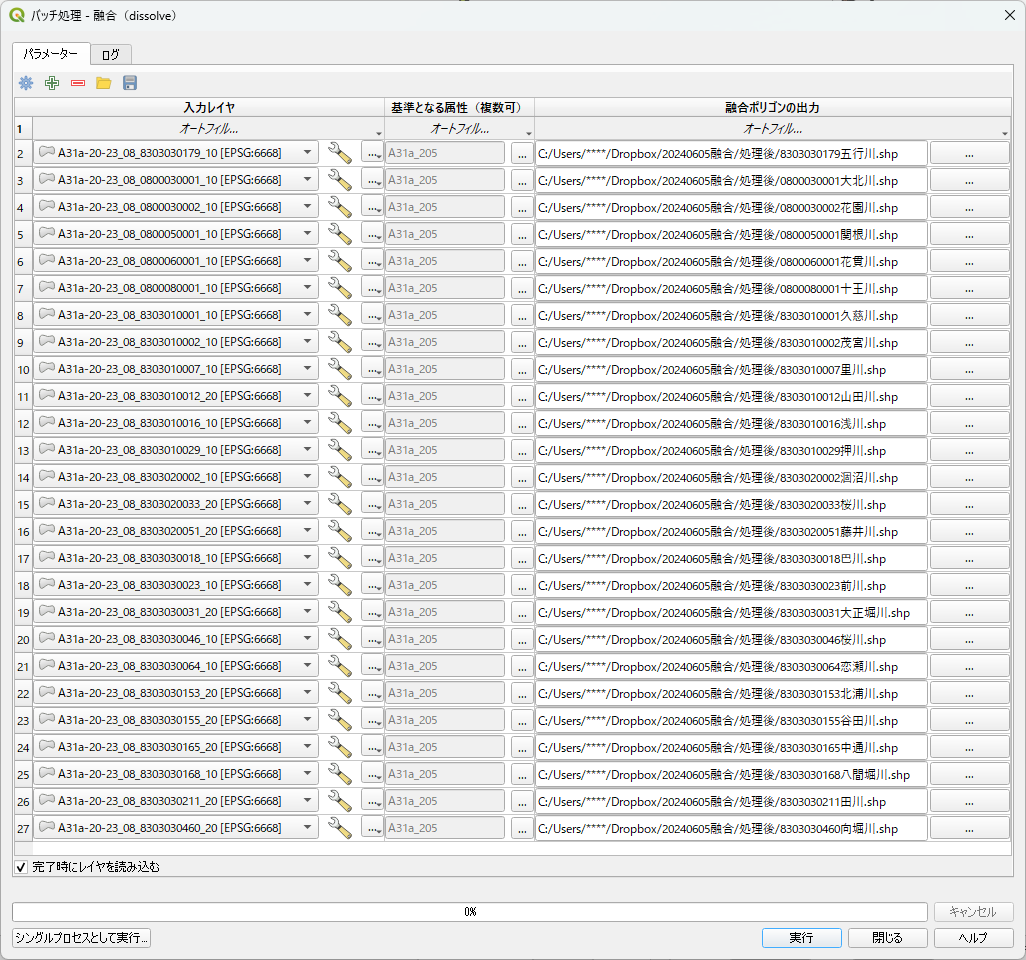Click the output path field for 五行川.shp
This screenshot has height=960, width=1026.
point(731,153)
